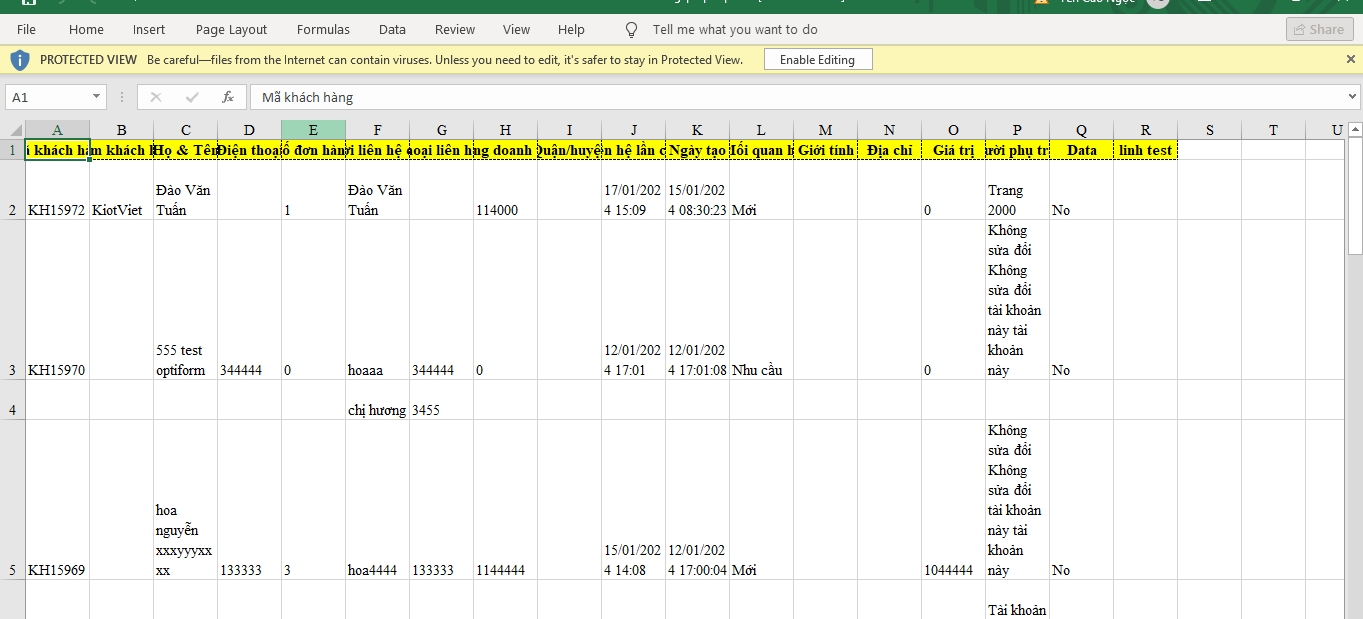This screenshot has height=619, width=1363.
Task: Select the View tab
Action: (517, 29)
